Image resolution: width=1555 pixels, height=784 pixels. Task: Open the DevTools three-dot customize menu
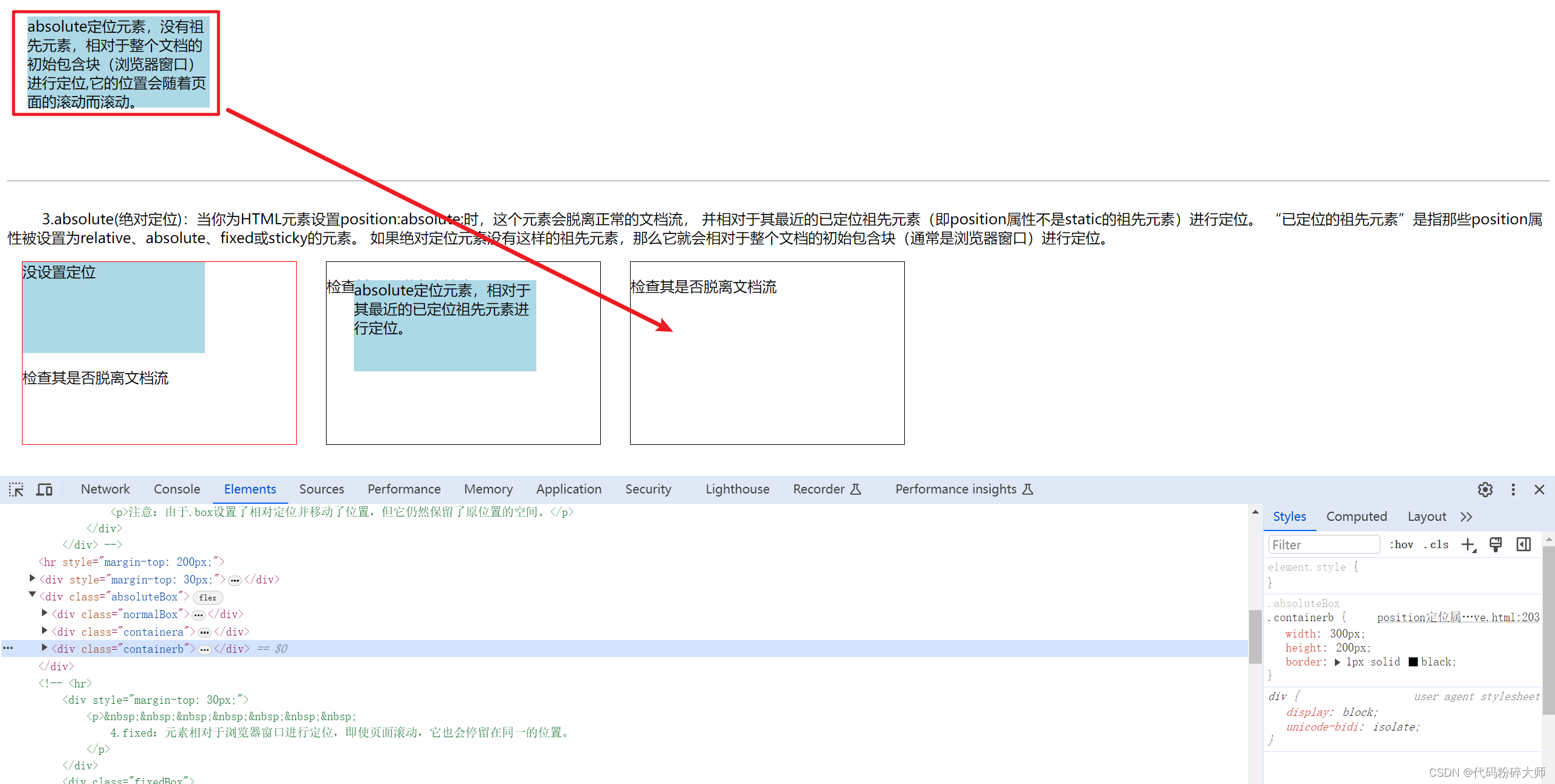click(x=1513, y=490)
